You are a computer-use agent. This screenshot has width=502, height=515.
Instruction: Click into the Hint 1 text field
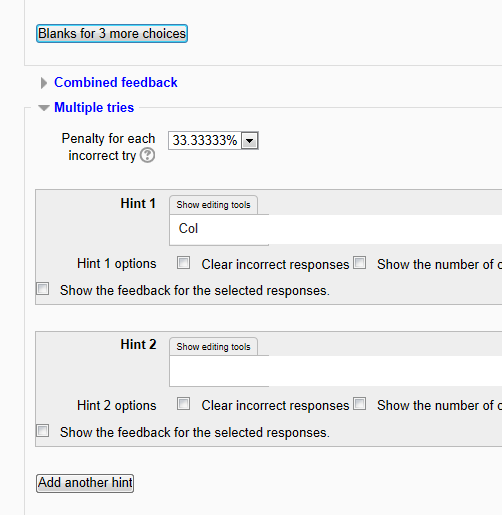click(x=336, y=230)
